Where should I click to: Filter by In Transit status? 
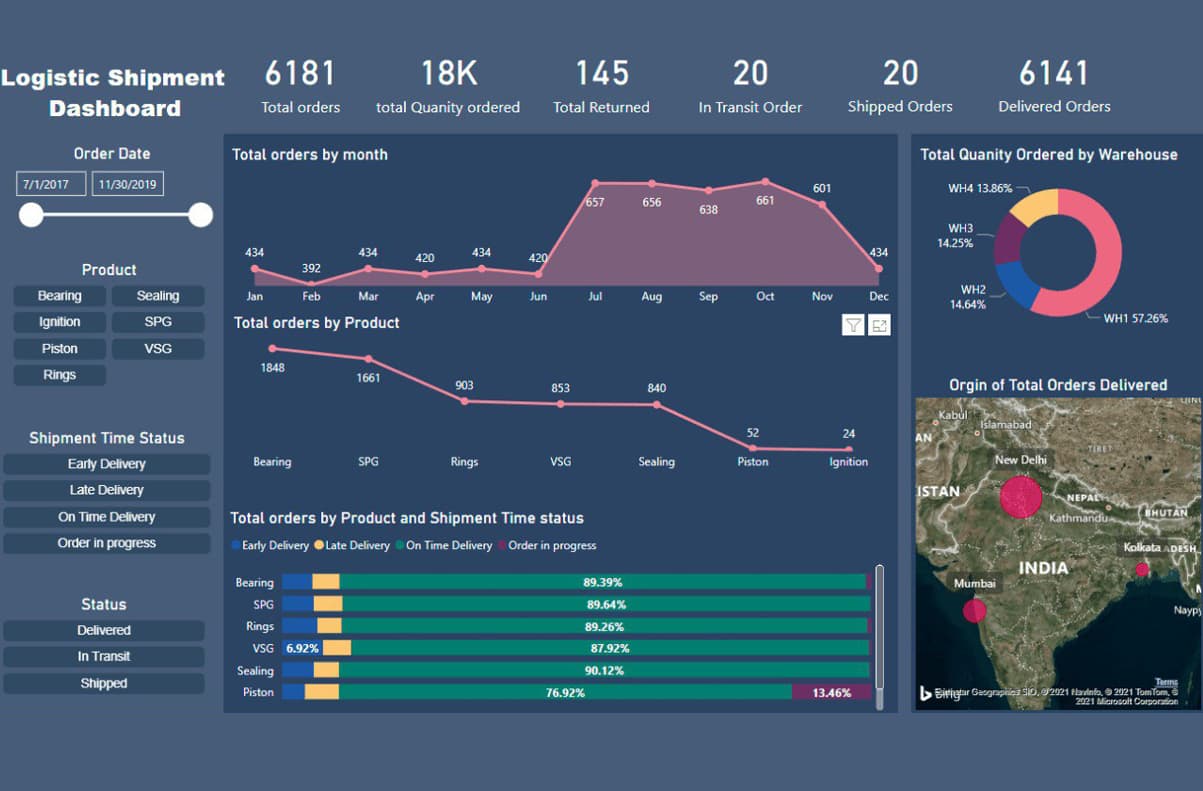104,657
